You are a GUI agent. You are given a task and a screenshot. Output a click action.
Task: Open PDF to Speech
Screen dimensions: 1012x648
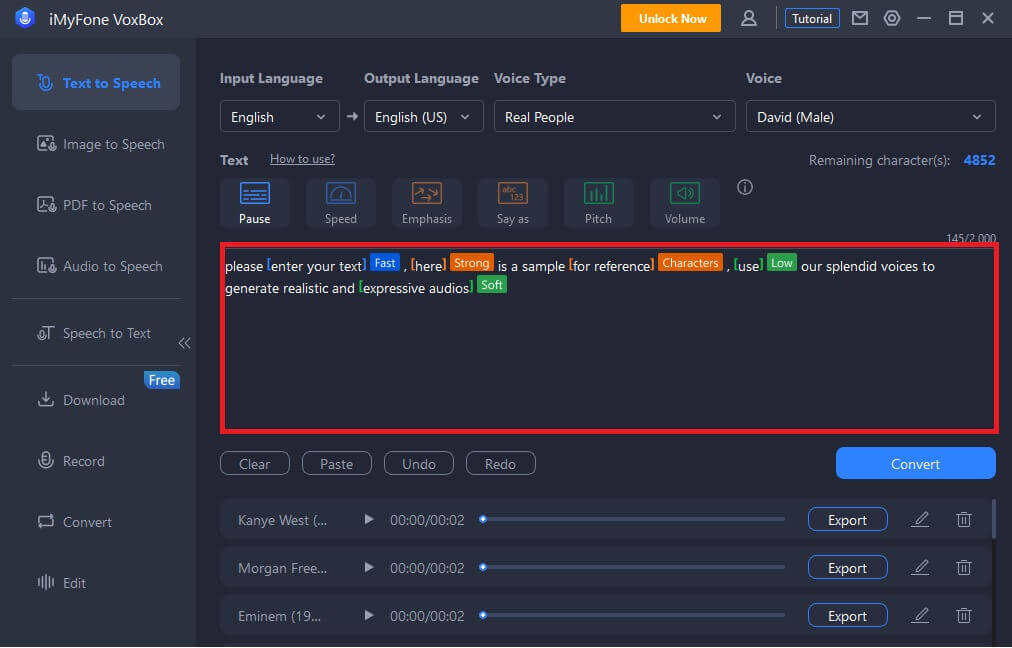(96, 205)
